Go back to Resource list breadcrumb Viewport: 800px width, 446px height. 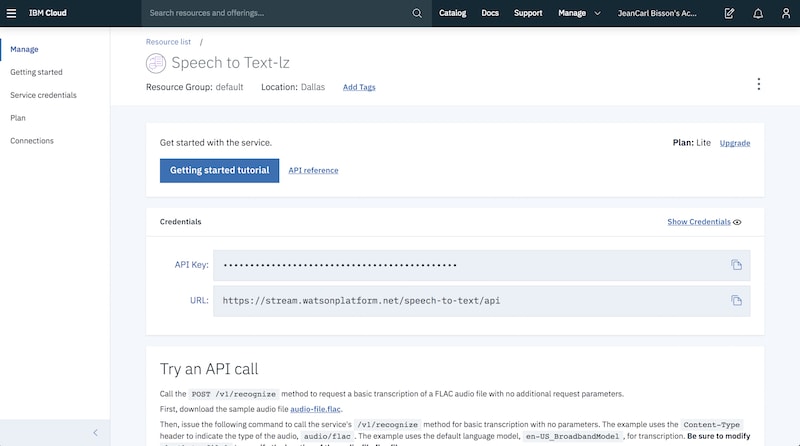[x=168, y=42]
